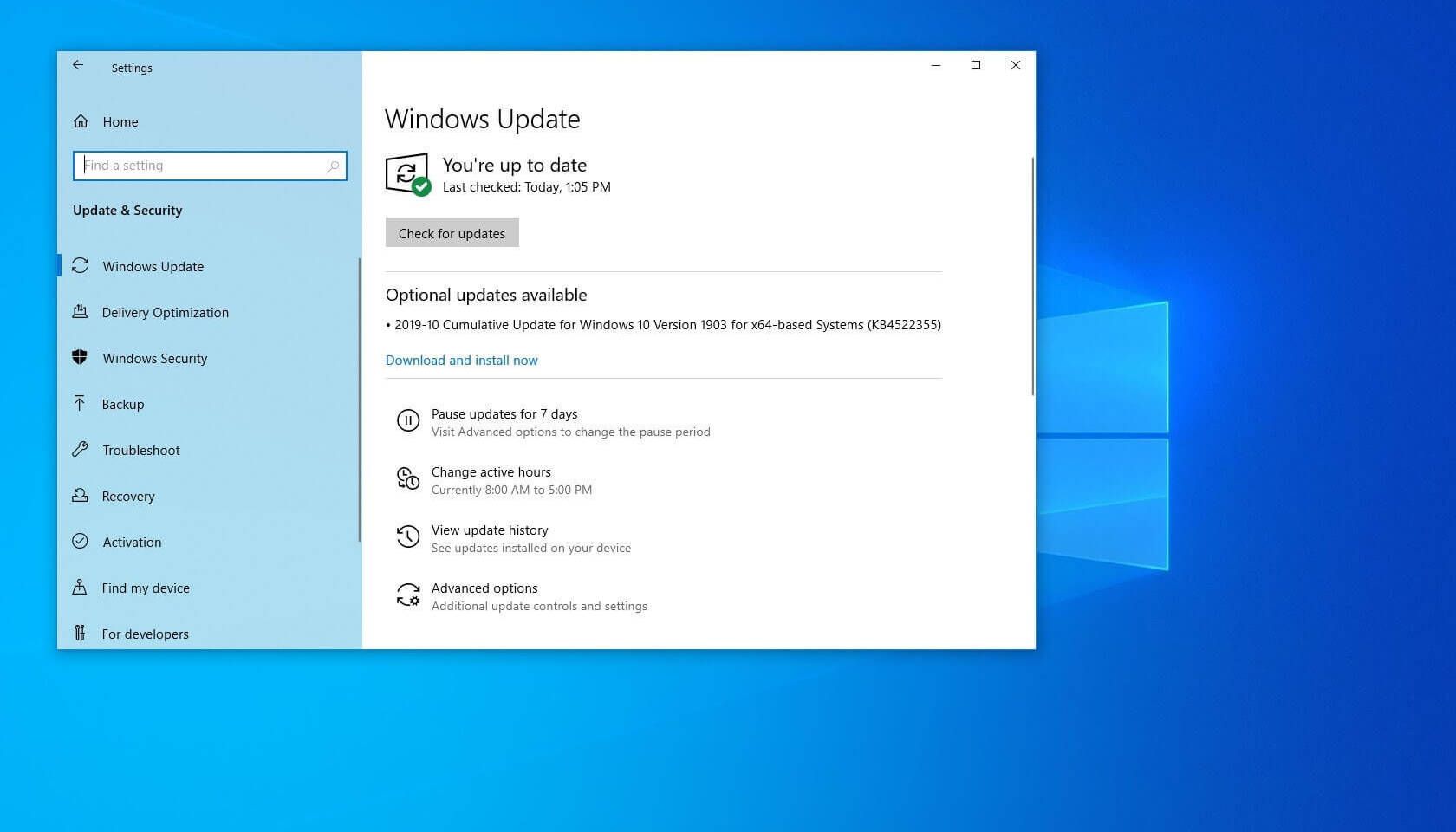Open the Download and install now link
The width and height of the screenshot is (1456, 832).
[x=461, y=360]
